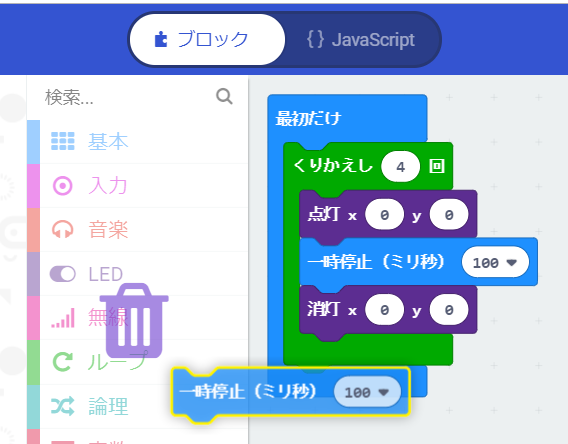Select the 消灯 unplot block label

[x=323, y=309]
